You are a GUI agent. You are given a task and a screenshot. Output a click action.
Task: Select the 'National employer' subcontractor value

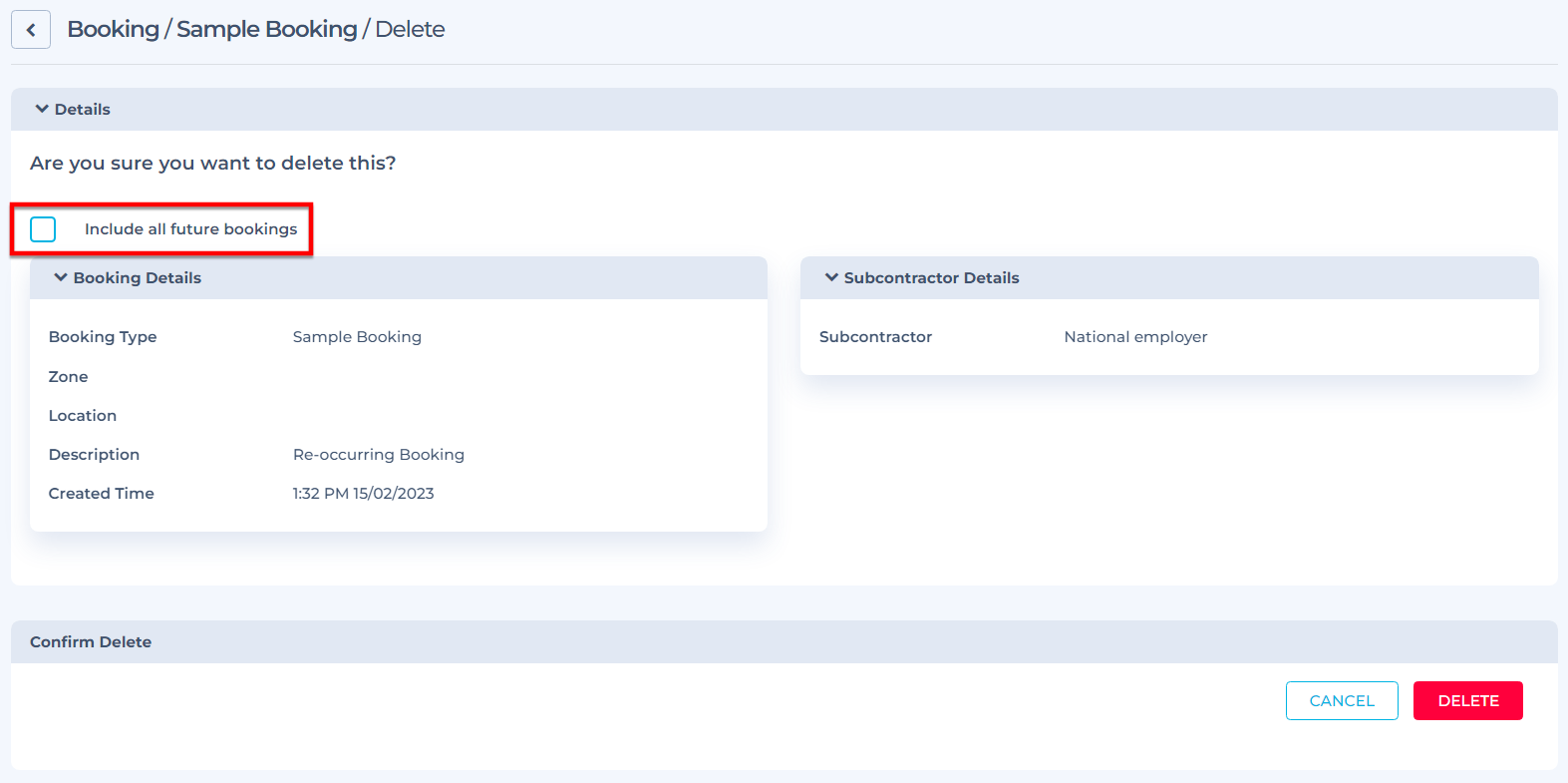[x=1135, y=337]
